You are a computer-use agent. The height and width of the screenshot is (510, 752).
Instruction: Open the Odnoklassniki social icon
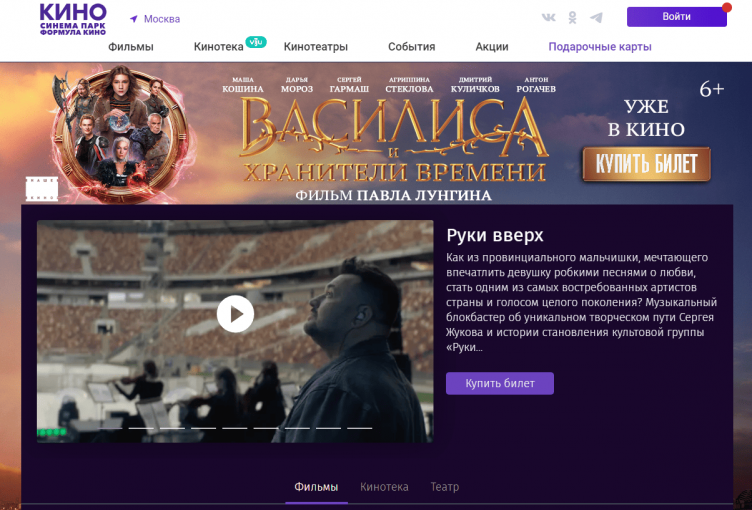(x=572, y=18)
